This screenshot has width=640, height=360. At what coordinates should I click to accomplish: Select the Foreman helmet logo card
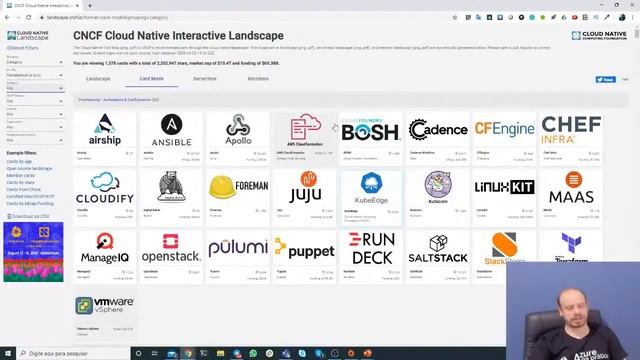pyautogui.click(x=238, y=198)
